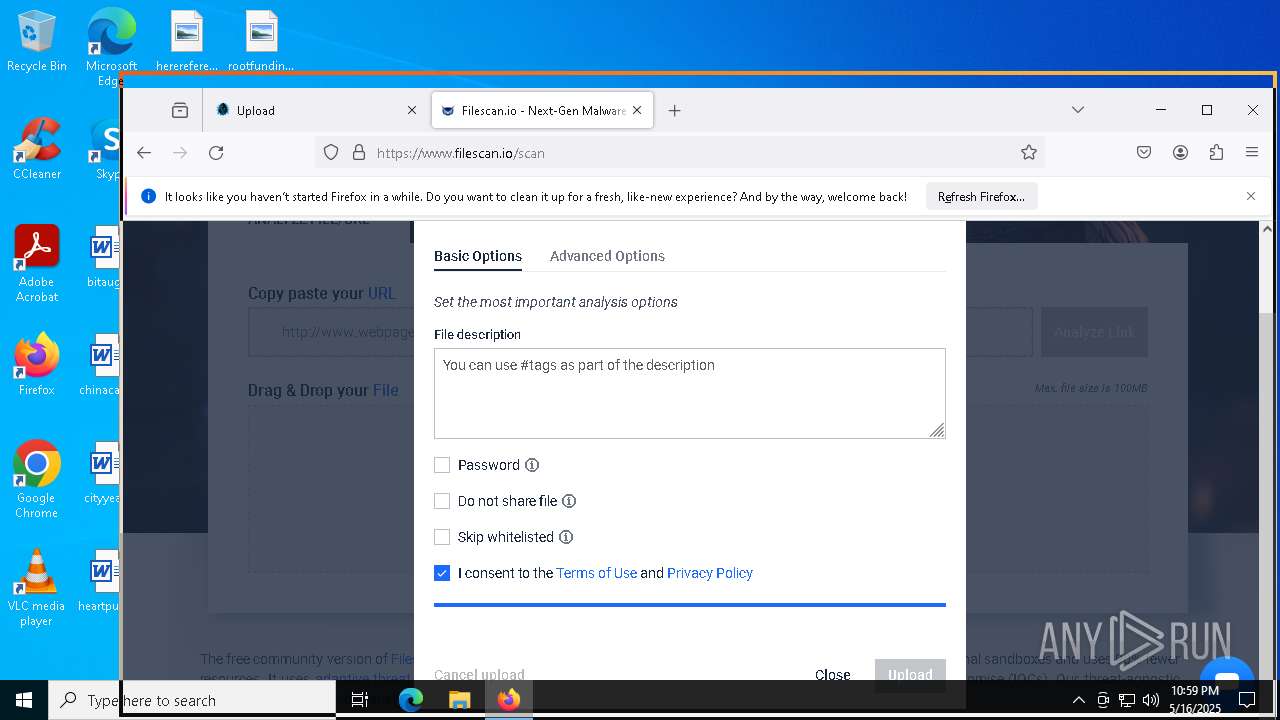The width and height of the screenshot is (1280, 720).
Task: Click the blue upload progress bar
Action: pyautogui.click(x=690, y=604)
